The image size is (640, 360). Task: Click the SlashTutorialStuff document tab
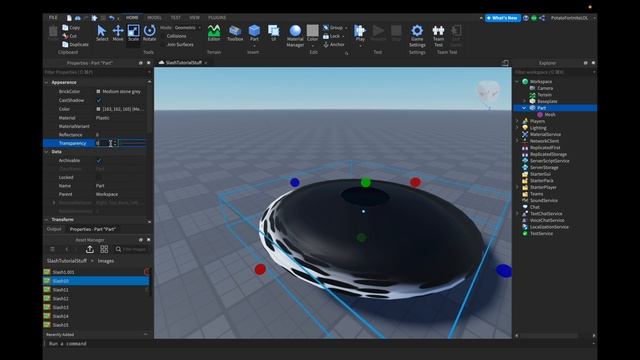182,62
